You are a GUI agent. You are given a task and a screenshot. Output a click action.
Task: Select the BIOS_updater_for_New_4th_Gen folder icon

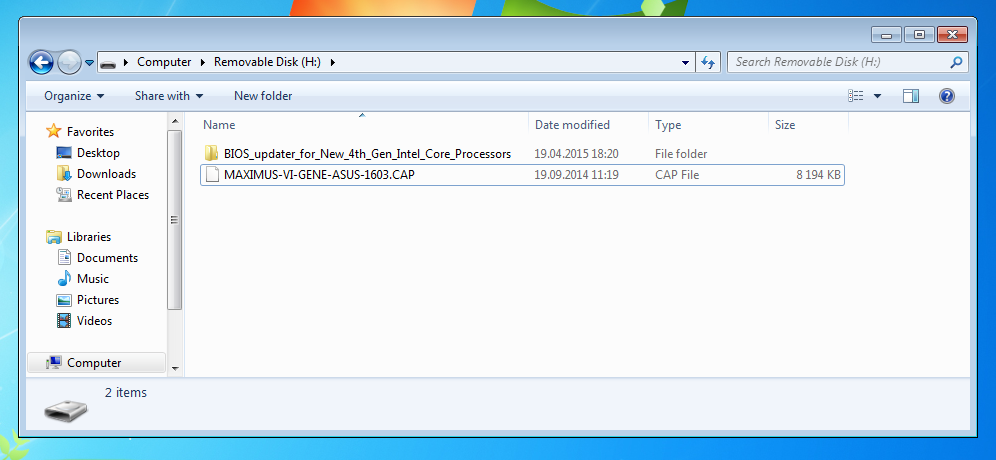pos(212,154)
